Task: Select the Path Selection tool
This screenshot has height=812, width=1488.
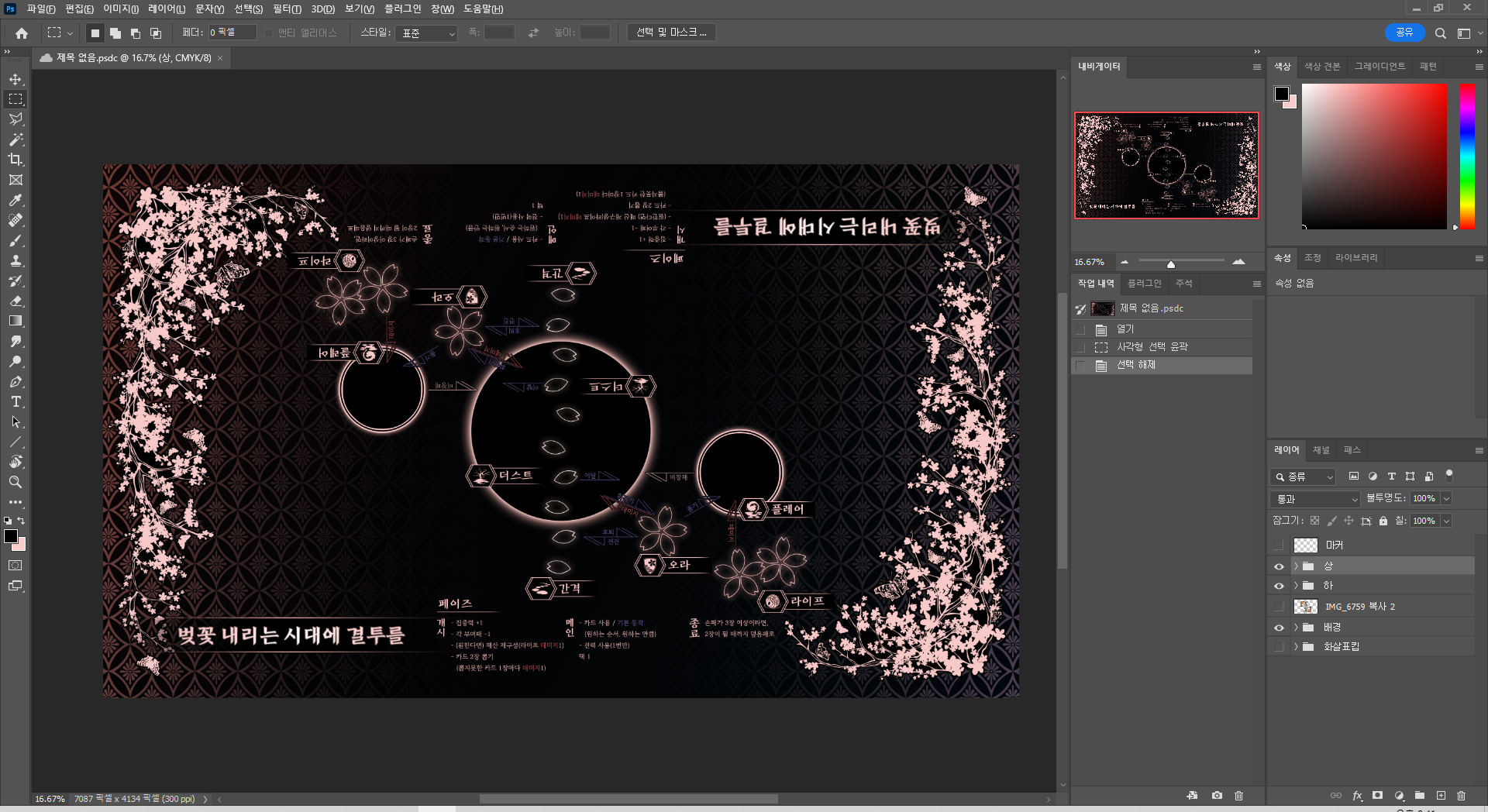Action: tap(15, 421)
